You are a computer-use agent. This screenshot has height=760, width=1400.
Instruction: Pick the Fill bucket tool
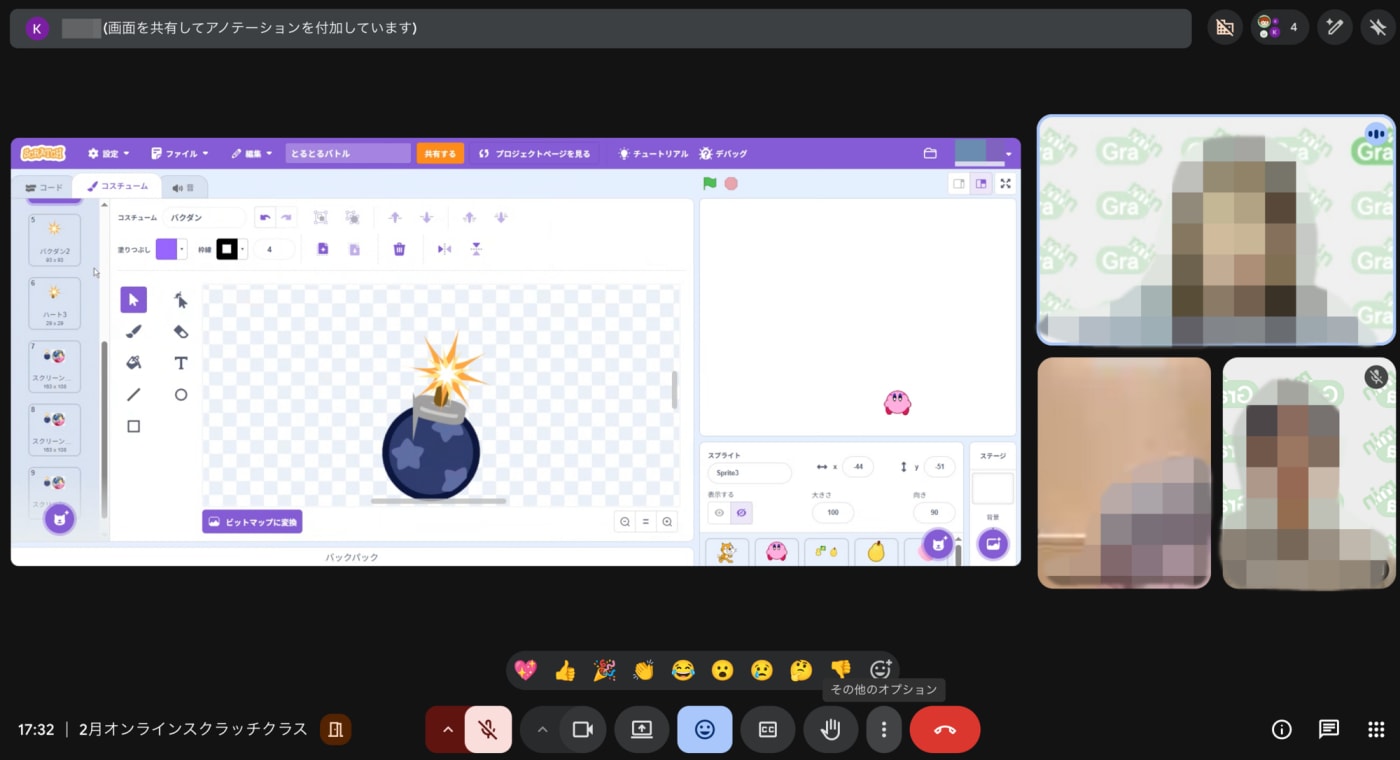pos(133,363)
